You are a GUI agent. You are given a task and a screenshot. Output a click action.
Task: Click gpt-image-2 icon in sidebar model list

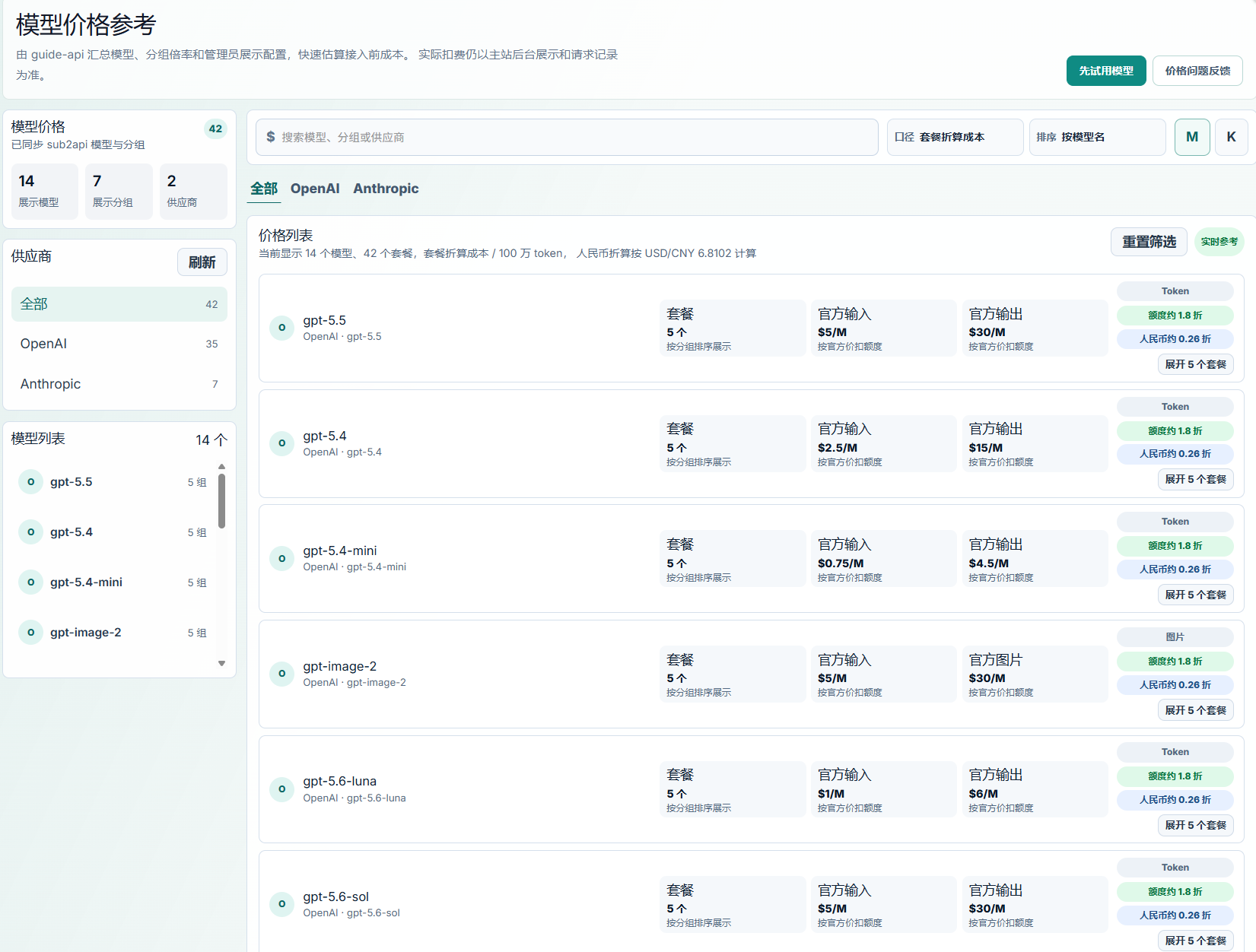[x=30, y=633]
